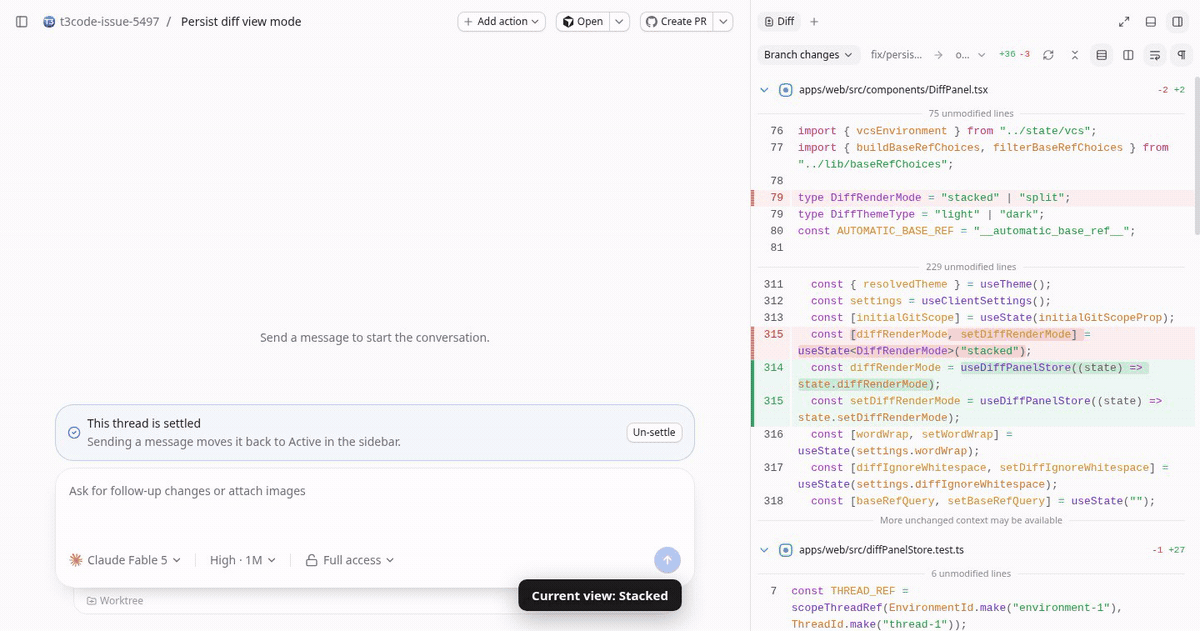Image resolution: width=1200 pixels, height=631 pixels.
Task: Click the -3 deletions count
Action: [1025, 54]
